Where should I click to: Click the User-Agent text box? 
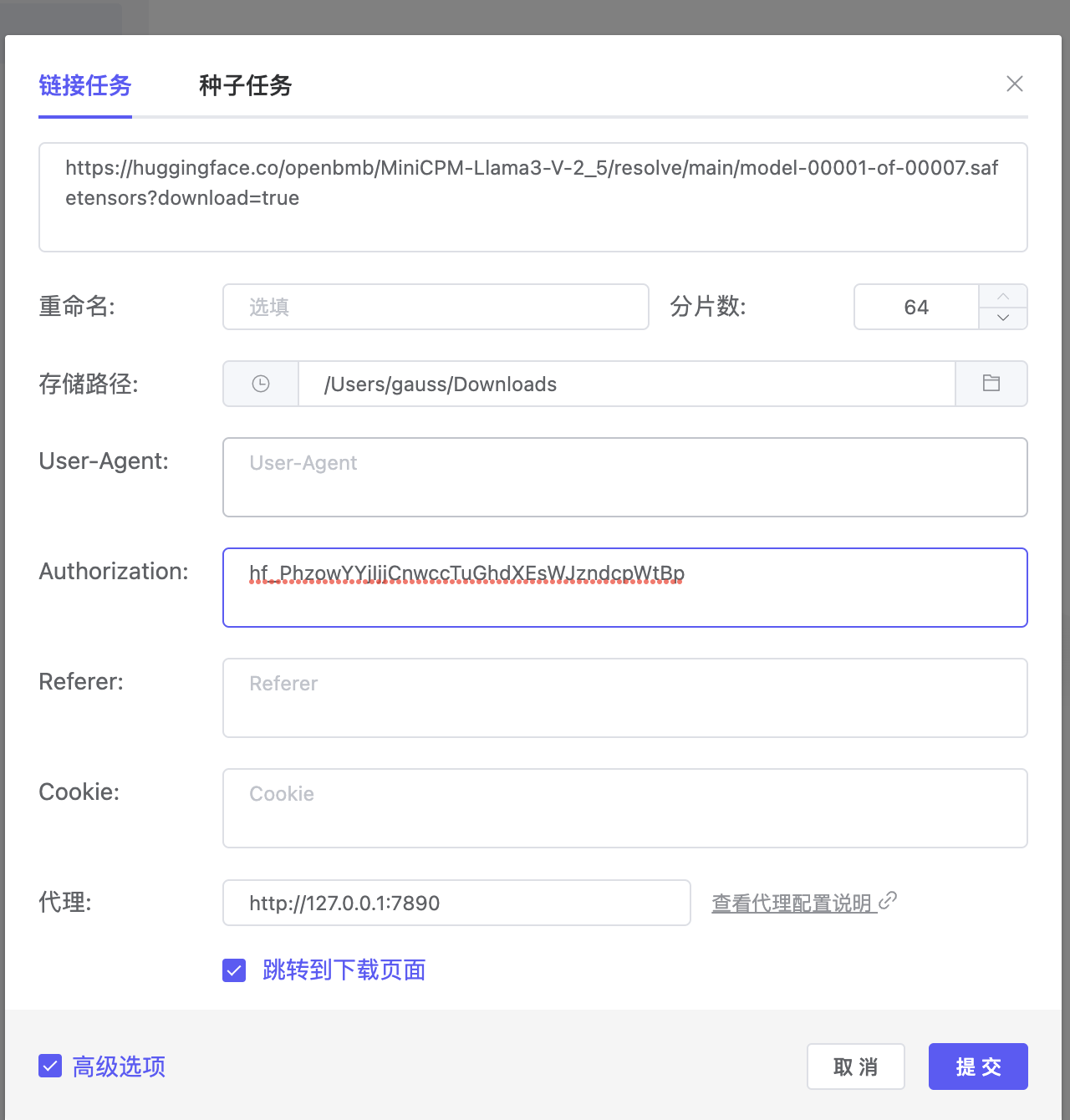tap(624, 477)
